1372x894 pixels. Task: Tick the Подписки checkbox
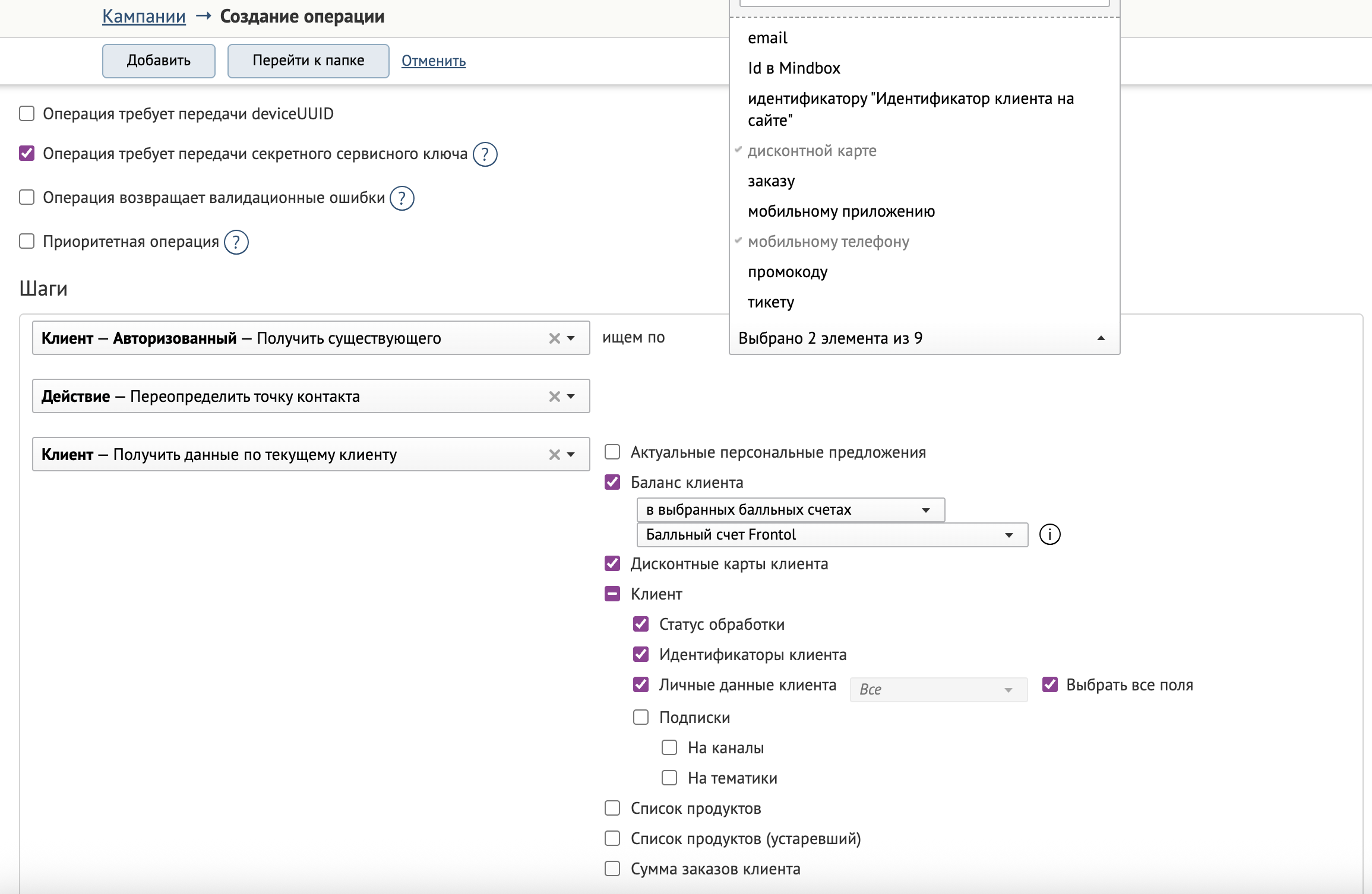pos(641,717)
